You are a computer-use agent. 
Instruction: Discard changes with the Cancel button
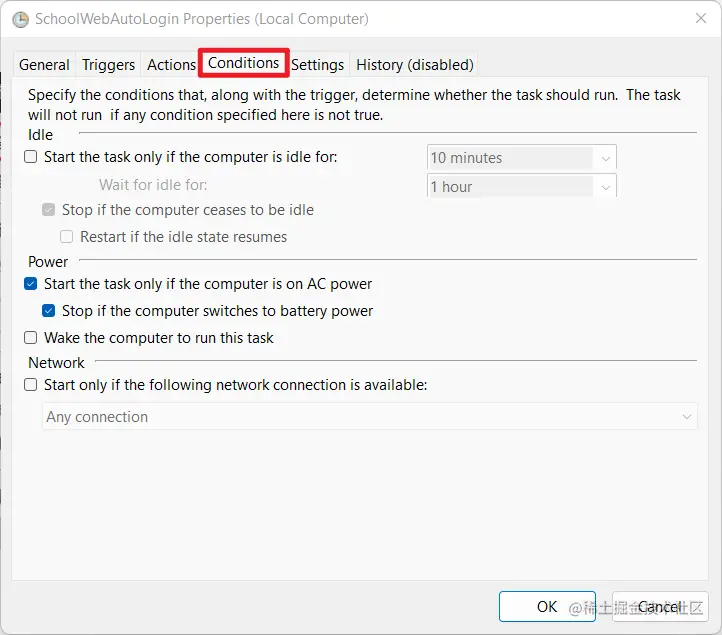coord(660,606)
